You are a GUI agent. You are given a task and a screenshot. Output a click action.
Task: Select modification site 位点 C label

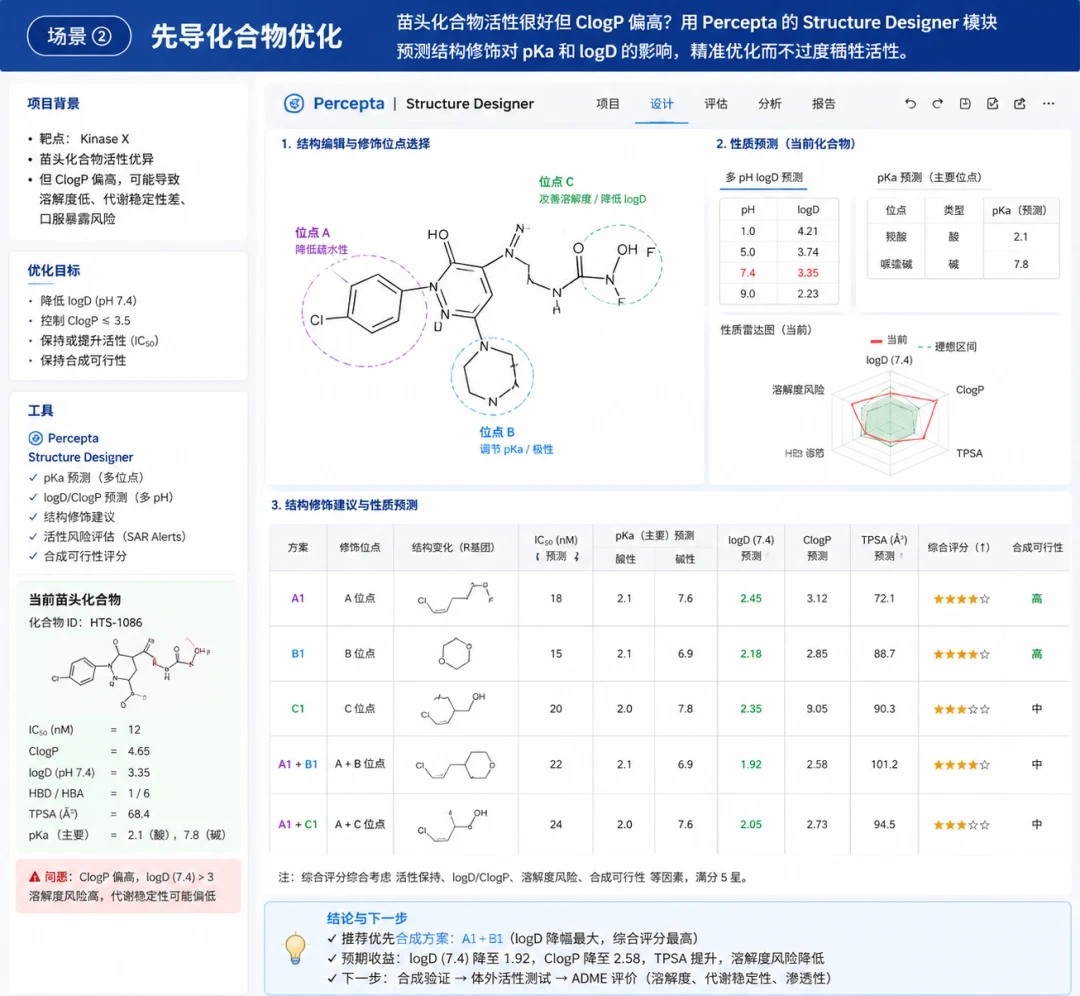[556, 182]
